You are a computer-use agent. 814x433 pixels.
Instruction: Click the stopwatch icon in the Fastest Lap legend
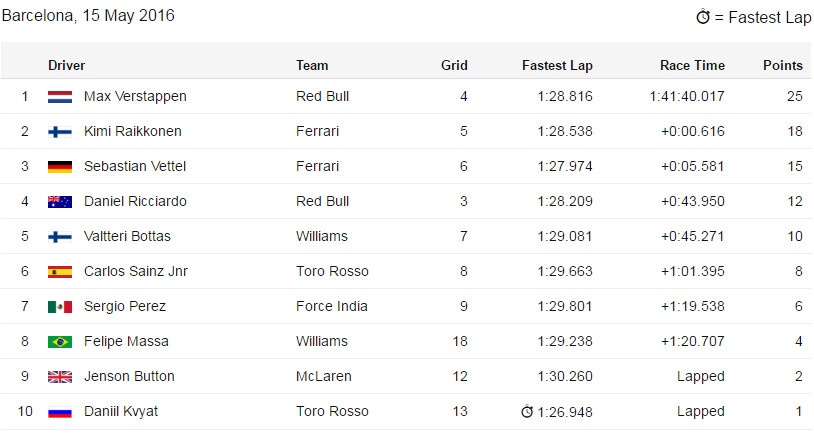click(703, 17)
